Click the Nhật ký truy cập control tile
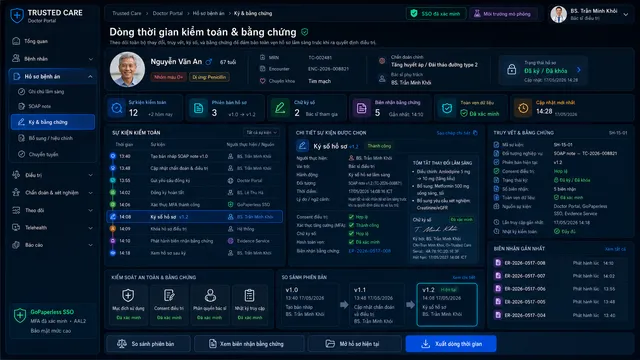This screenshot has height=360, width=640. coord(249,304)
